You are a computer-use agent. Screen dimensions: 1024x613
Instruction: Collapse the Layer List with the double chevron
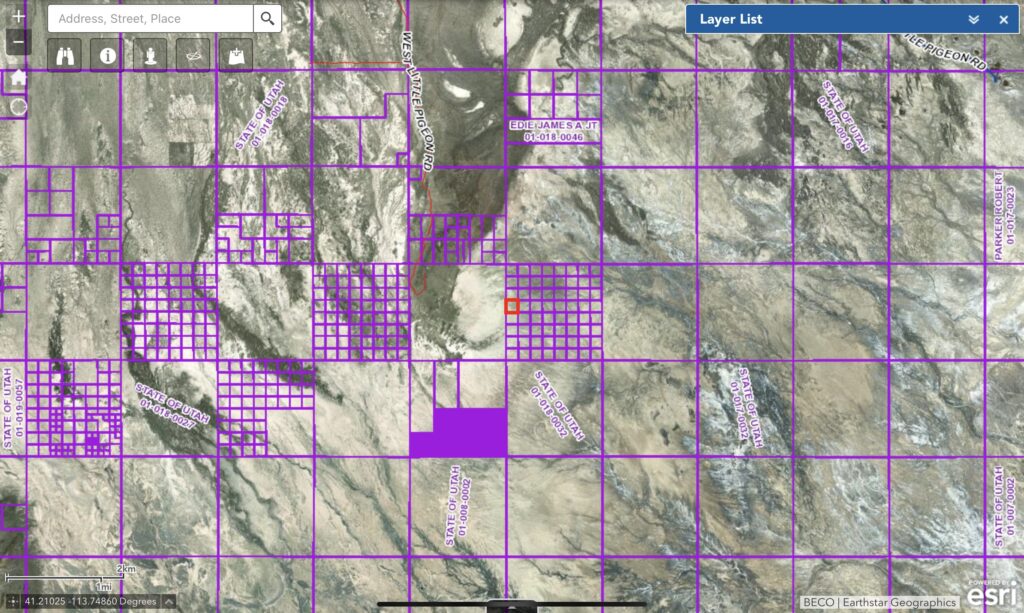point(972,19)
